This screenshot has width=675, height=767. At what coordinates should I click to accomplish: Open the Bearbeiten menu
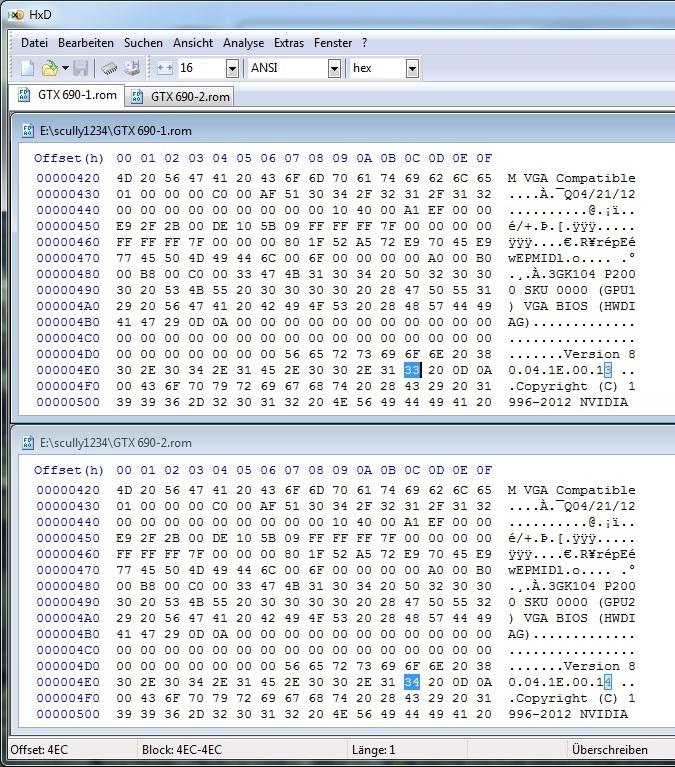(86, 43)
